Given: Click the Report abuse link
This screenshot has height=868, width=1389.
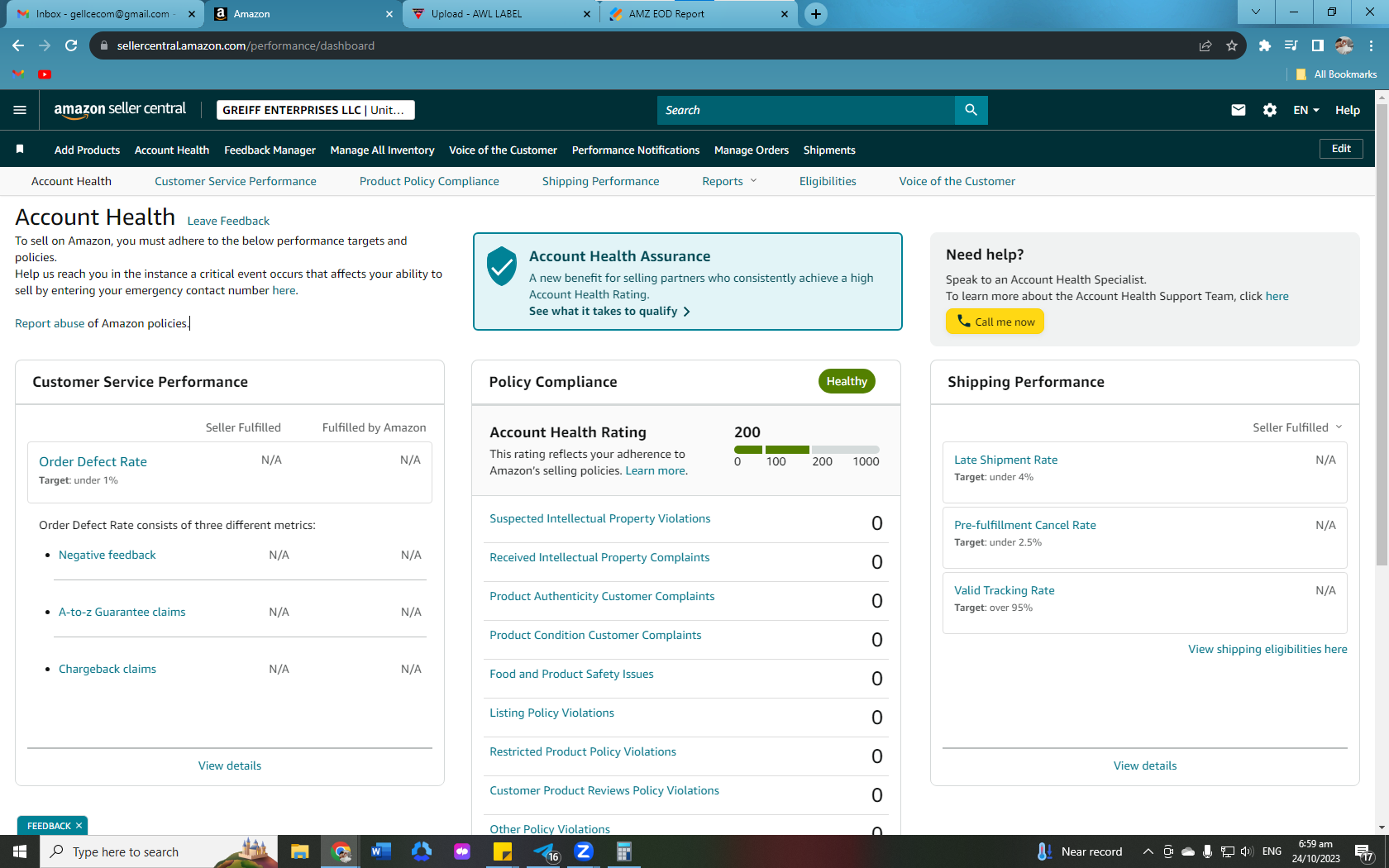Looking at the screenshot, I should click(x=50, y=323).
